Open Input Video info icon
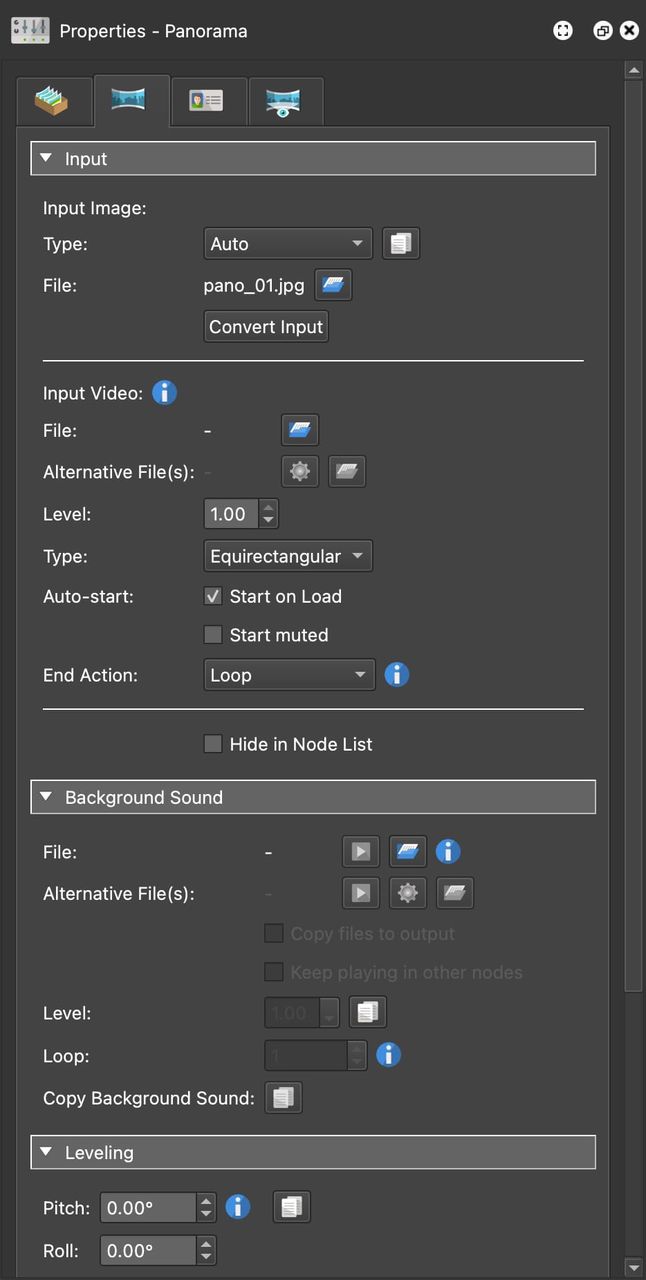This screenshot has width=646, height=1280. [164, 393]
